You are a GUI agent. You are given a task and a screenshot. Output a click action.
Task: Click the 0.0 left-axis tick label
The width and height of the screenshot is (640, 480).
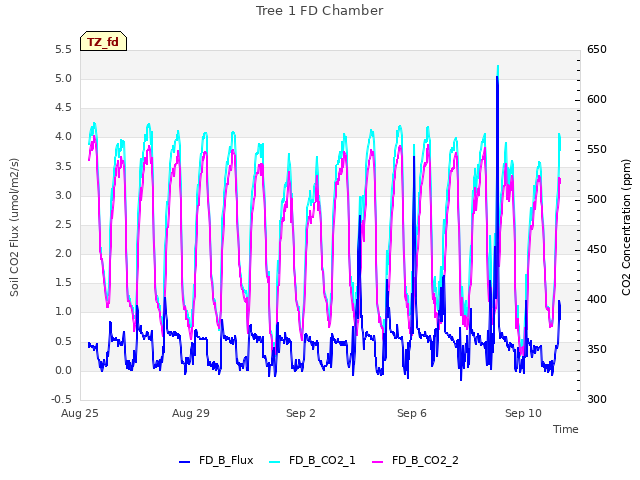(63, 371)
